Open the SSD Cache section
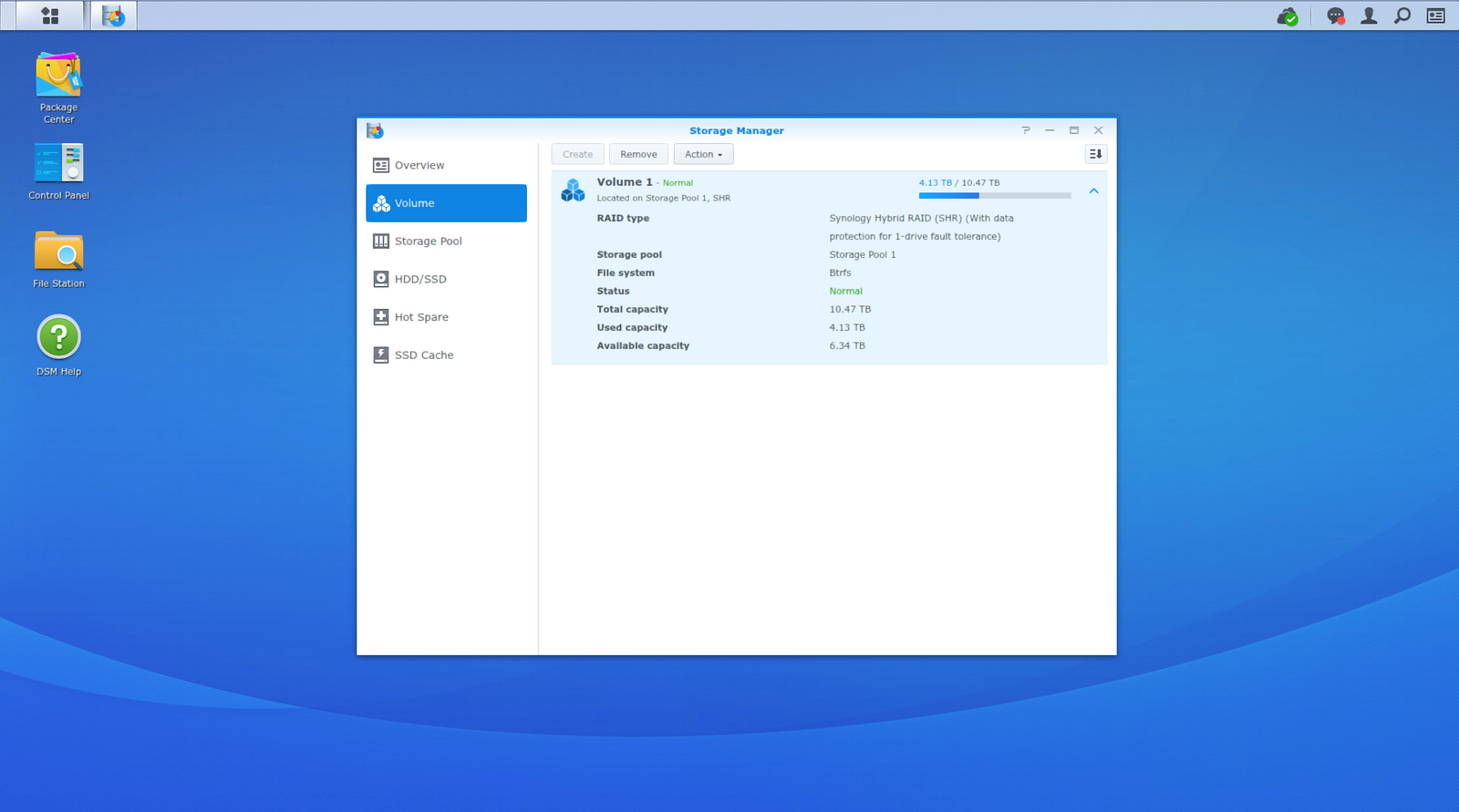The width and height of the screenshot is (1459, 812). pos(446,355)
